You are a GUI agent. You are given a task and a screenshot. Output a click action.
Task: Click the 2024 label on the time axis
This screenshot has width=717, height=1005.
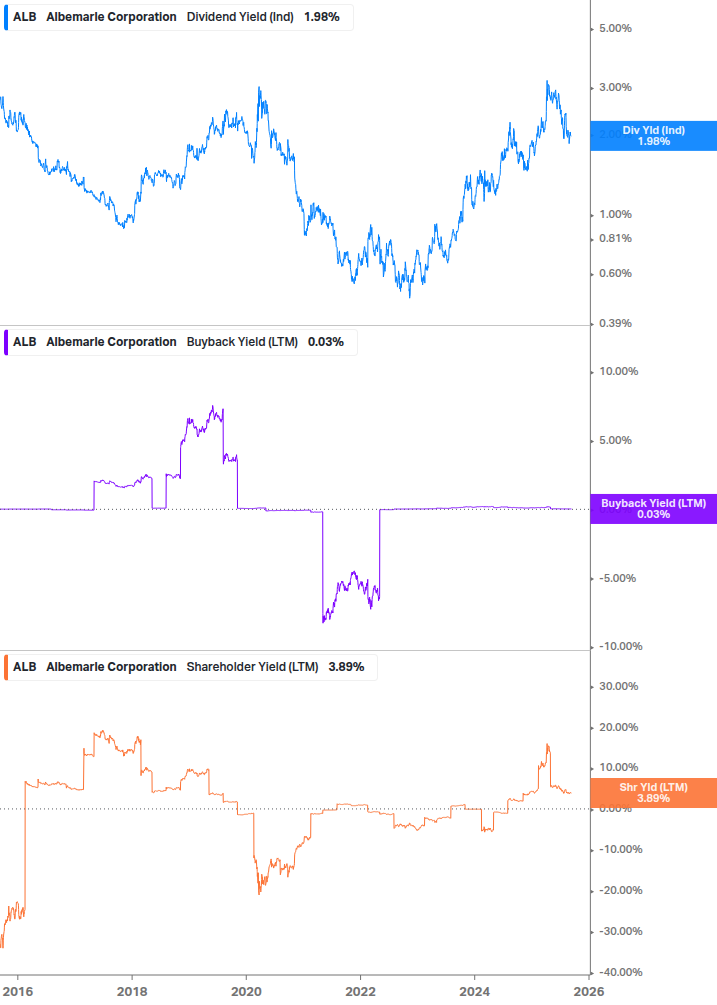tap(474, 991)
